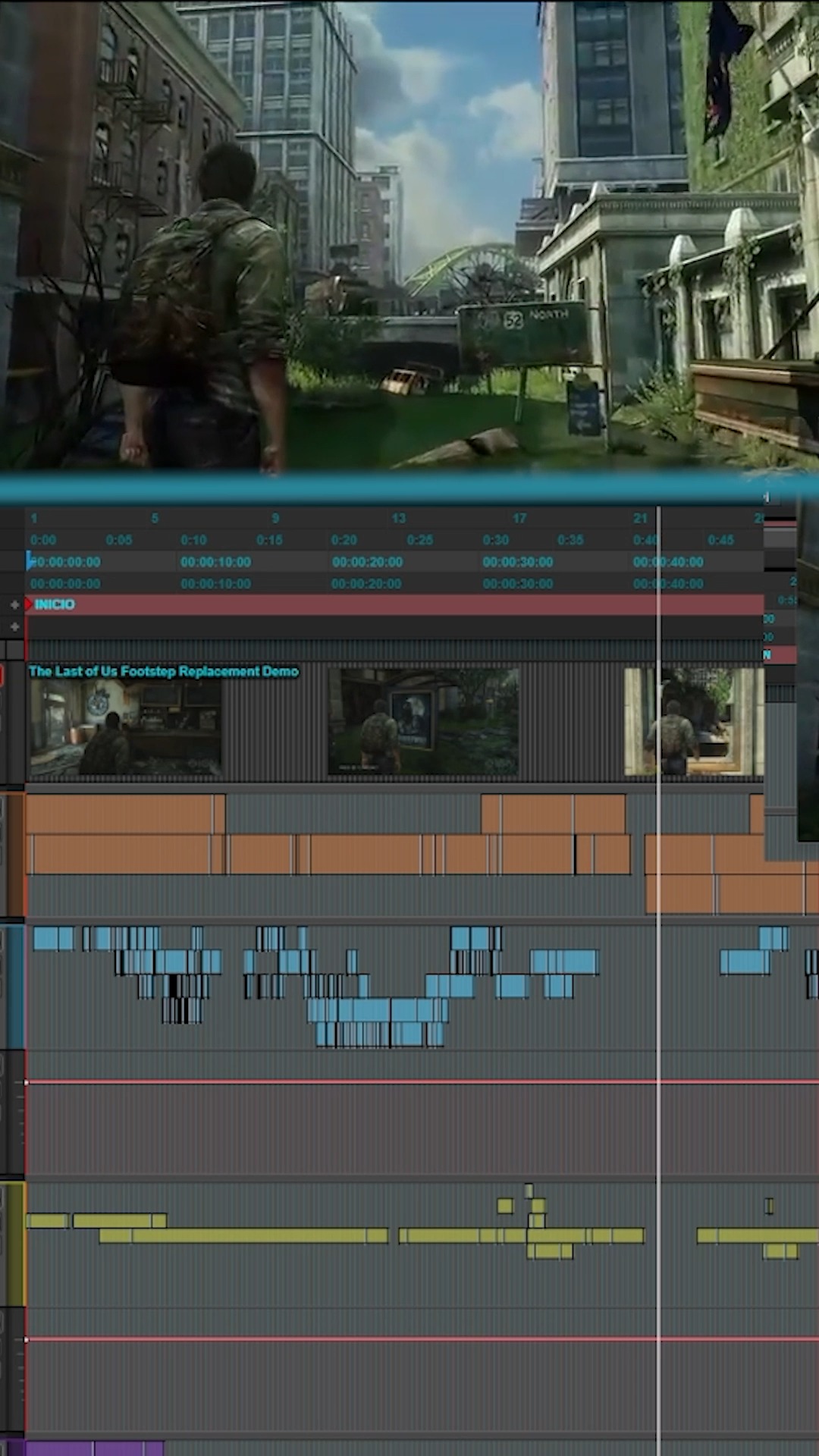Click the 0:15 mark on the seconds ruler
The height and width of the screenshot is (1456, 819).
(x=269, y=540)
